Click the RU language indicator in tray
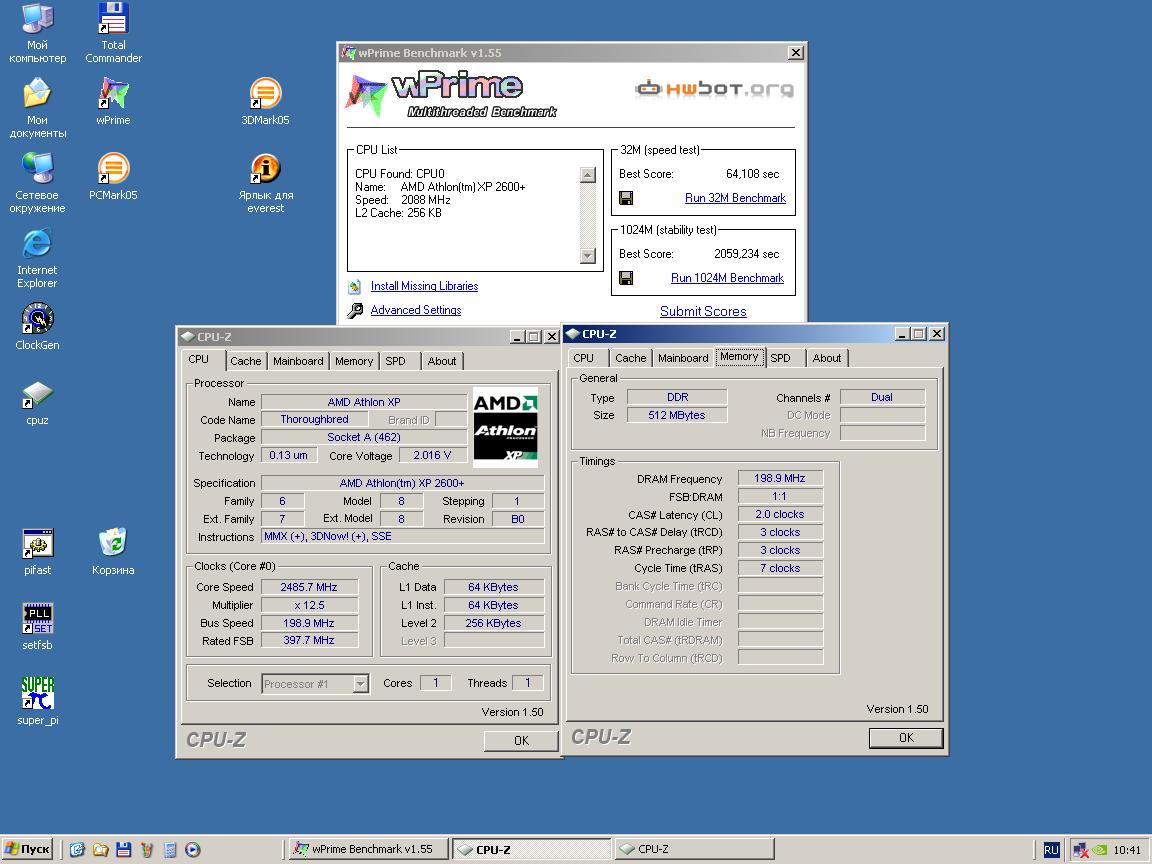 (x=1051, y=850)
